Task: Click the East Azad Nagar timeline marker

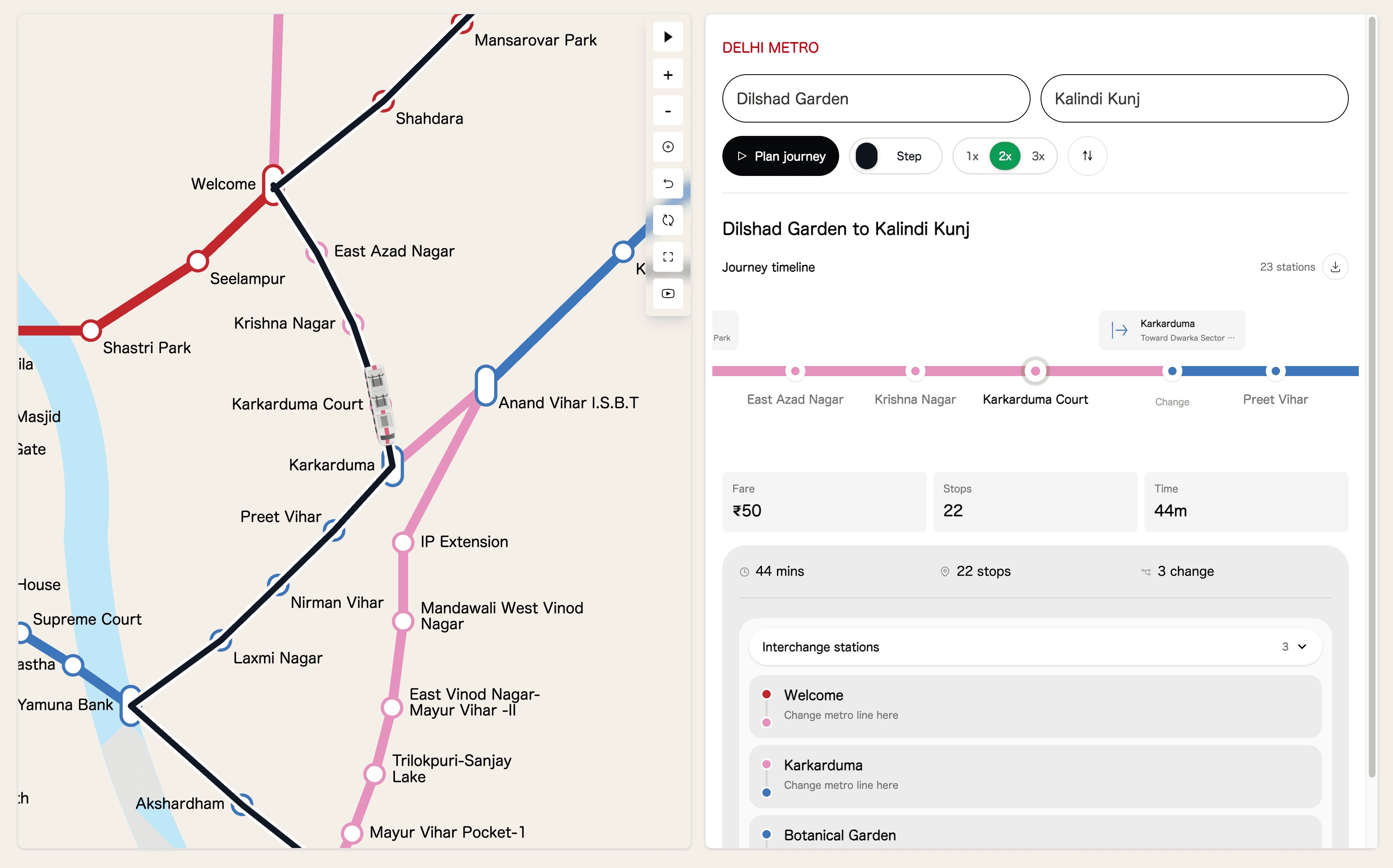Action: (x=795, y=371)
